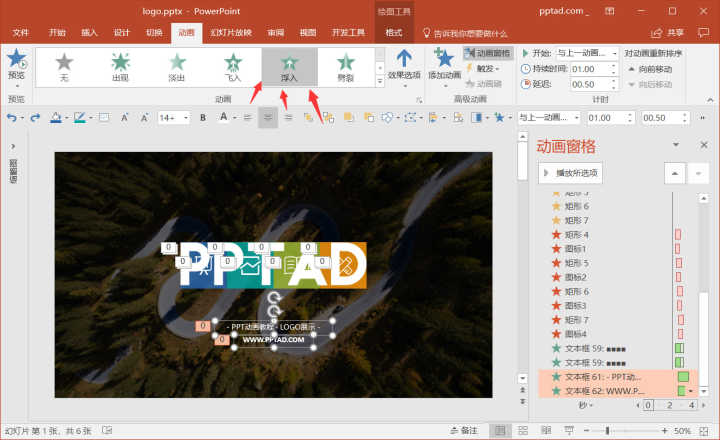720x440 pixels.
Task: Click the Notes (备注) button in status bar
Action: coord(464,431)
